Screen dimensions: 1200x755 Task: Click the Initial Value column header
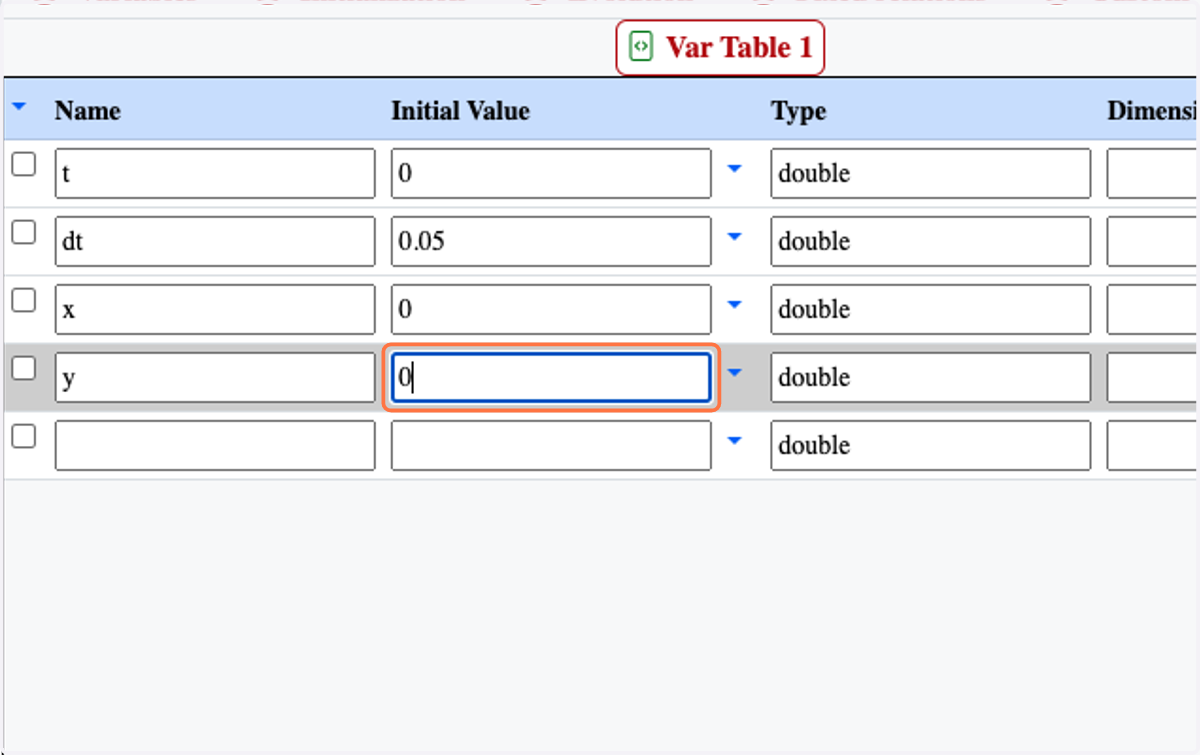click(460, 111)
